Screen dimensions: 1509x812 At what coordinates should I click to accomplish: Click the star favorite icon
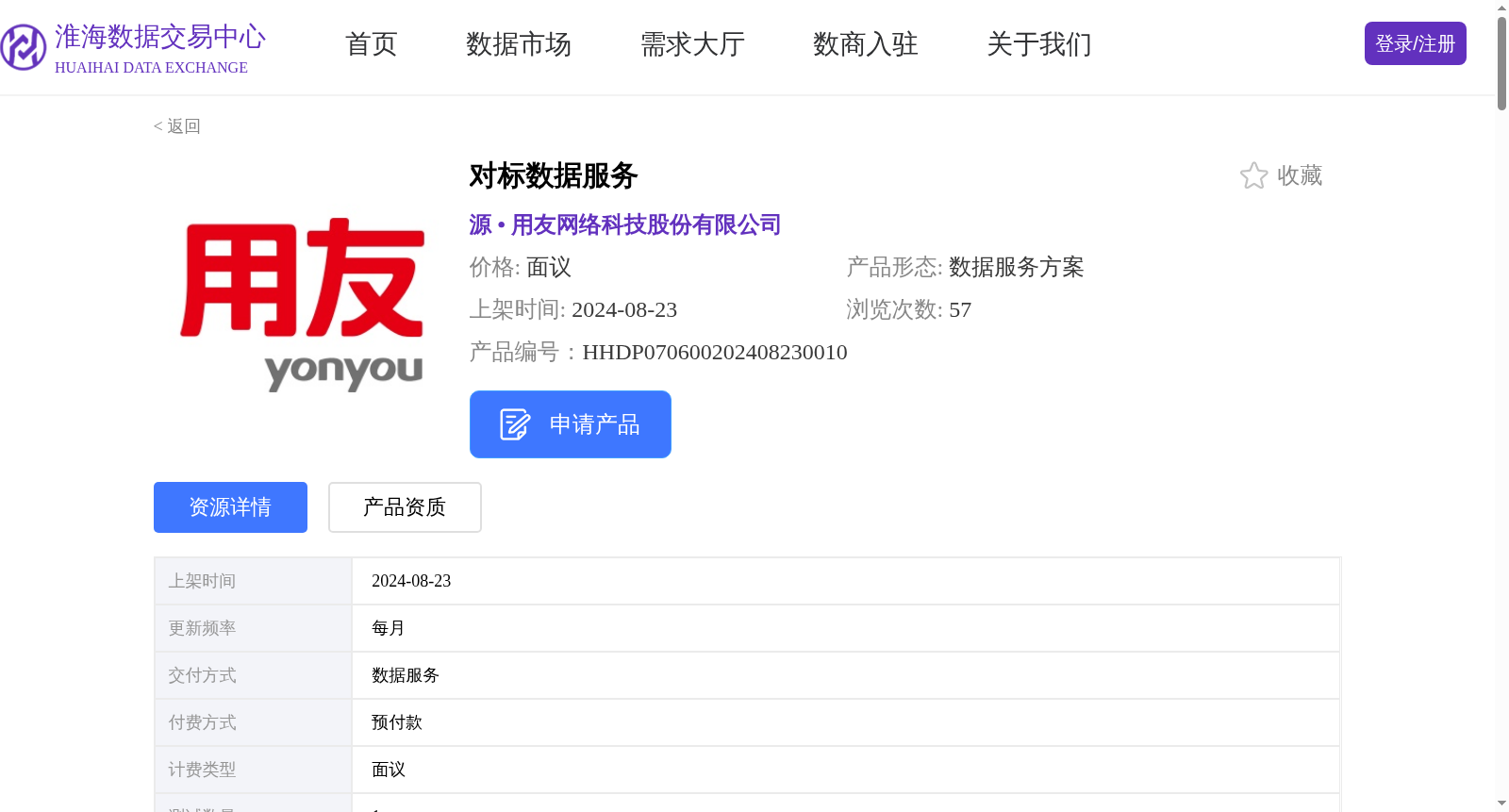tap(1253, 175)
